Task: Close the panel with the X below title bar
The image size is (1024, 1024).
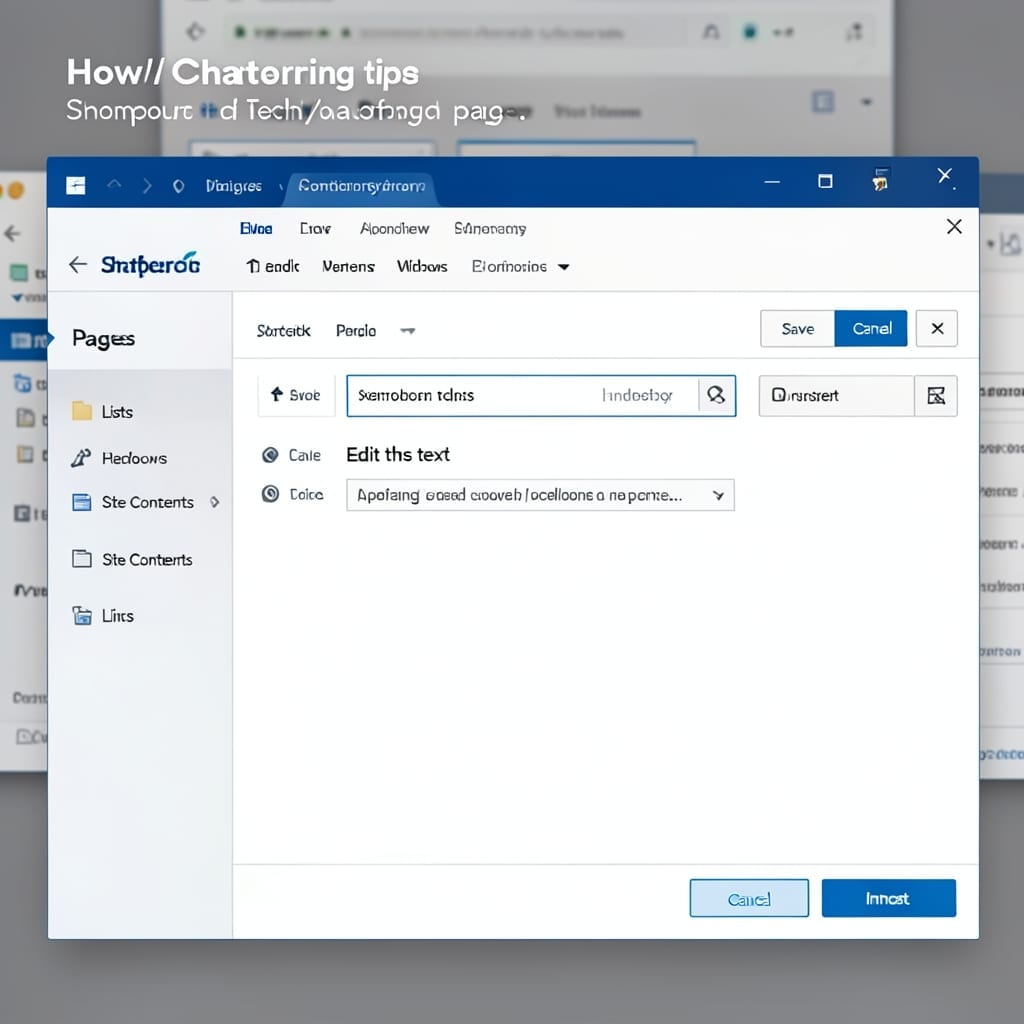Action: [x=954, y=227]
